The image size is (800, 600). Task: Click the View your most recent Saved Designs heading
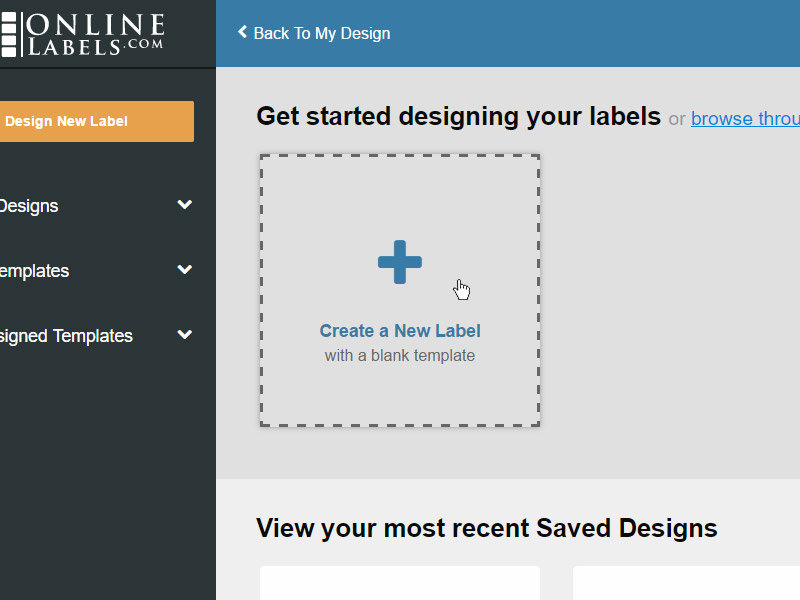pyautogui.click(x=487, y=528)
